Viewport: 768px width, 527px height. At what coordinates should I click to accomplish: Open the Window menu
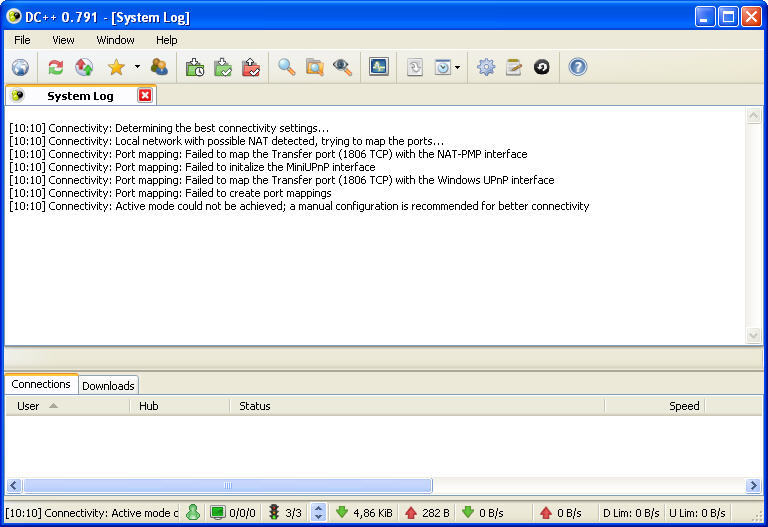(115, 40)
